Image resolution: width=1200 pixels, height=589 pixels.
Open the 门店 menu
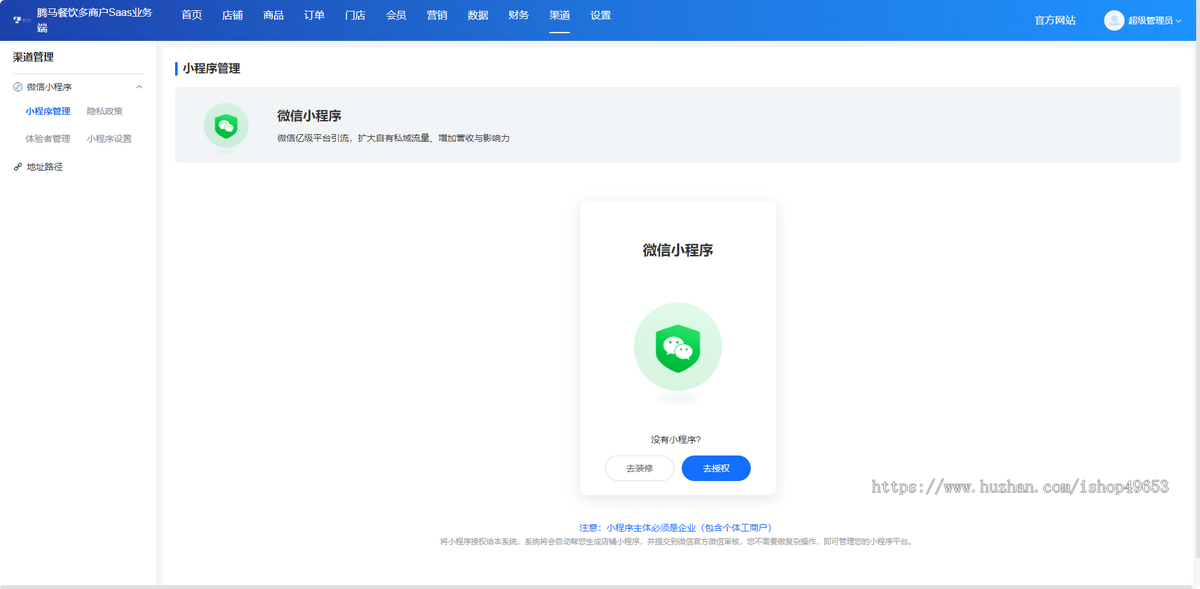tap(355, 15)
